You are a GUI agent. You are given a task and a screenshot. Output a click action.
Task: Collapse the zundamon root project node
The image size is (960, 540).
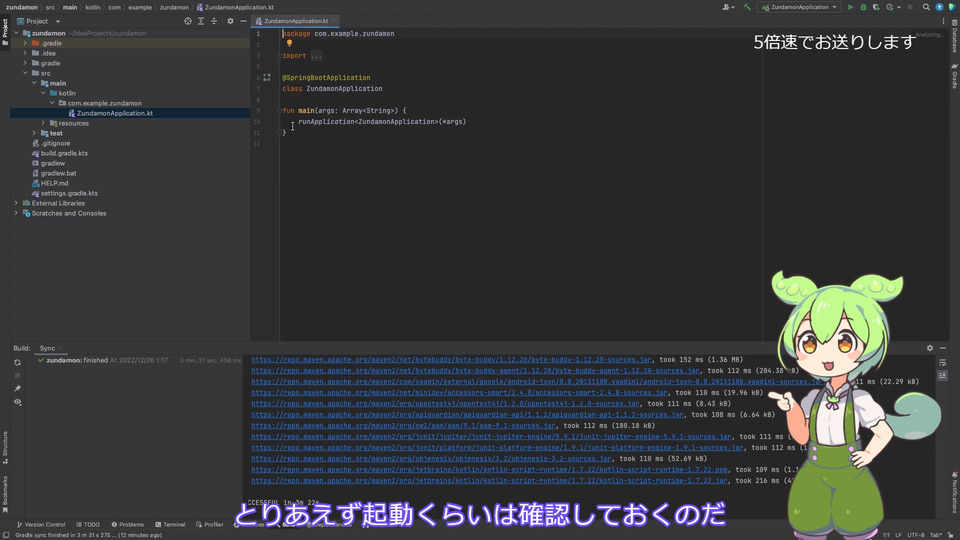tap(17, 33)
